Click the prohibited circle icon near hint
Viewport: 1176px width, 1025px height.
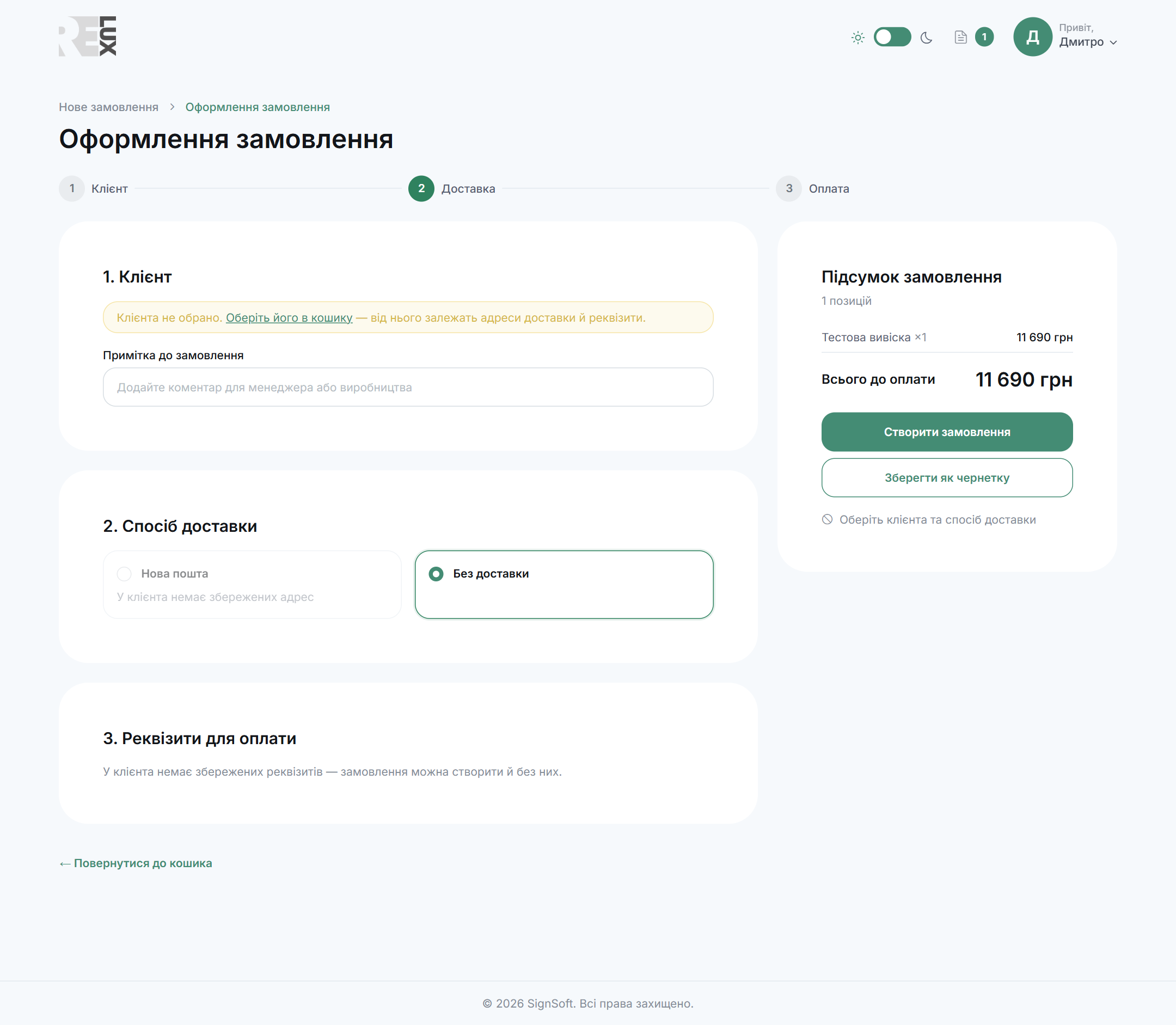coord(827,519)
